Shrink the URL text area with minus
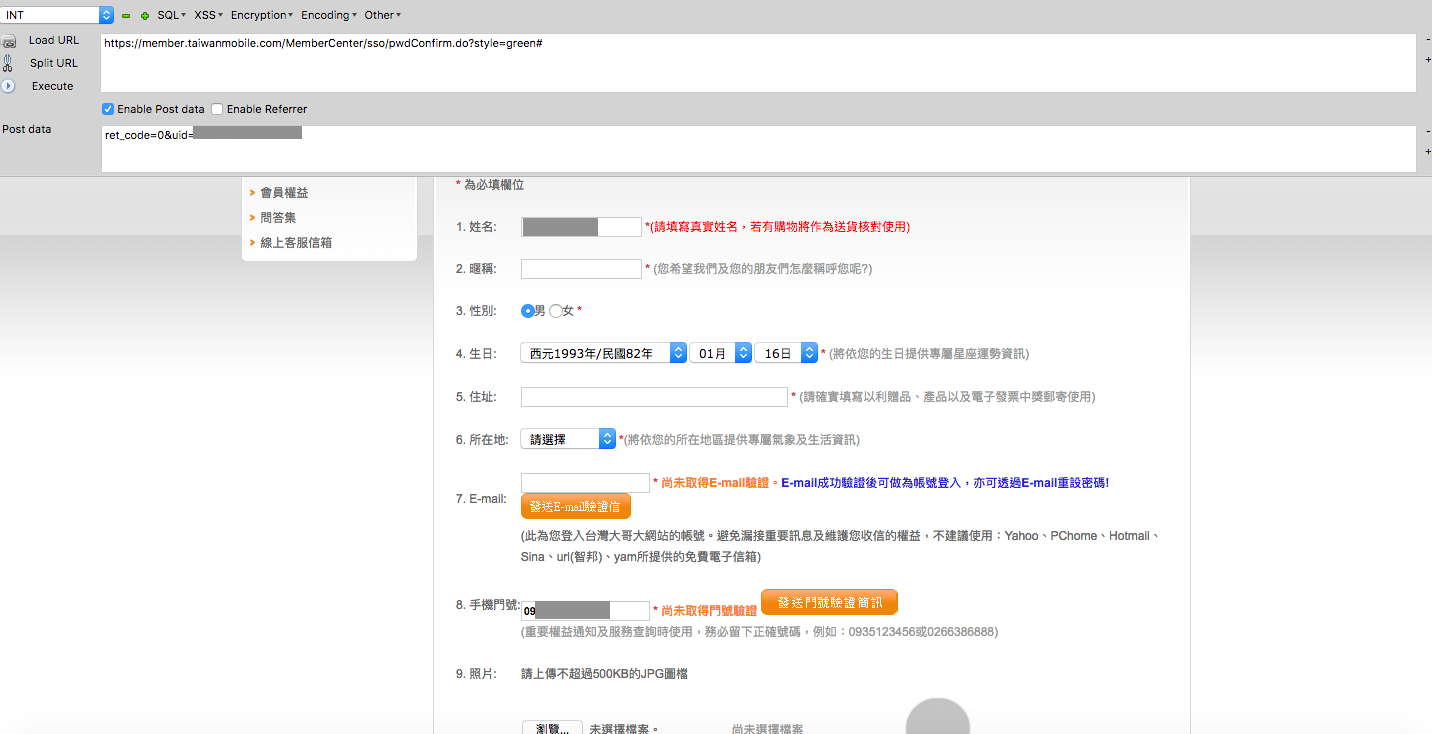This screenshot has width=1432, height=734. (x=1427, y=38)
